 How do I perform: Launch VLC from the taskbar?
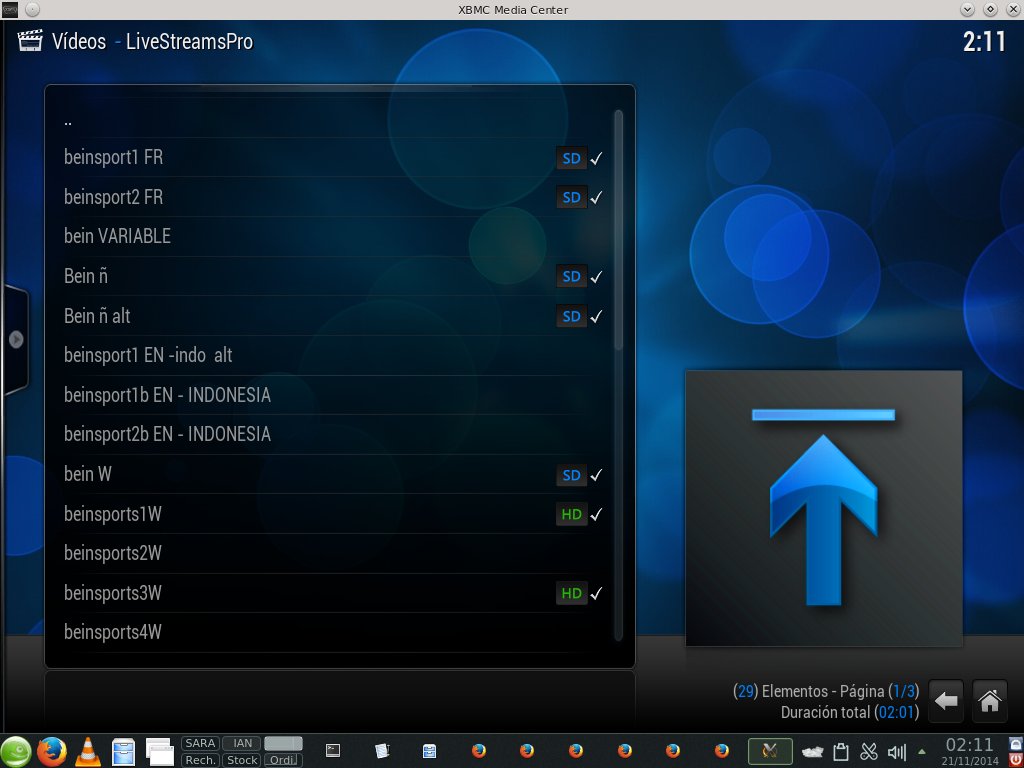[x=88, y=751]
